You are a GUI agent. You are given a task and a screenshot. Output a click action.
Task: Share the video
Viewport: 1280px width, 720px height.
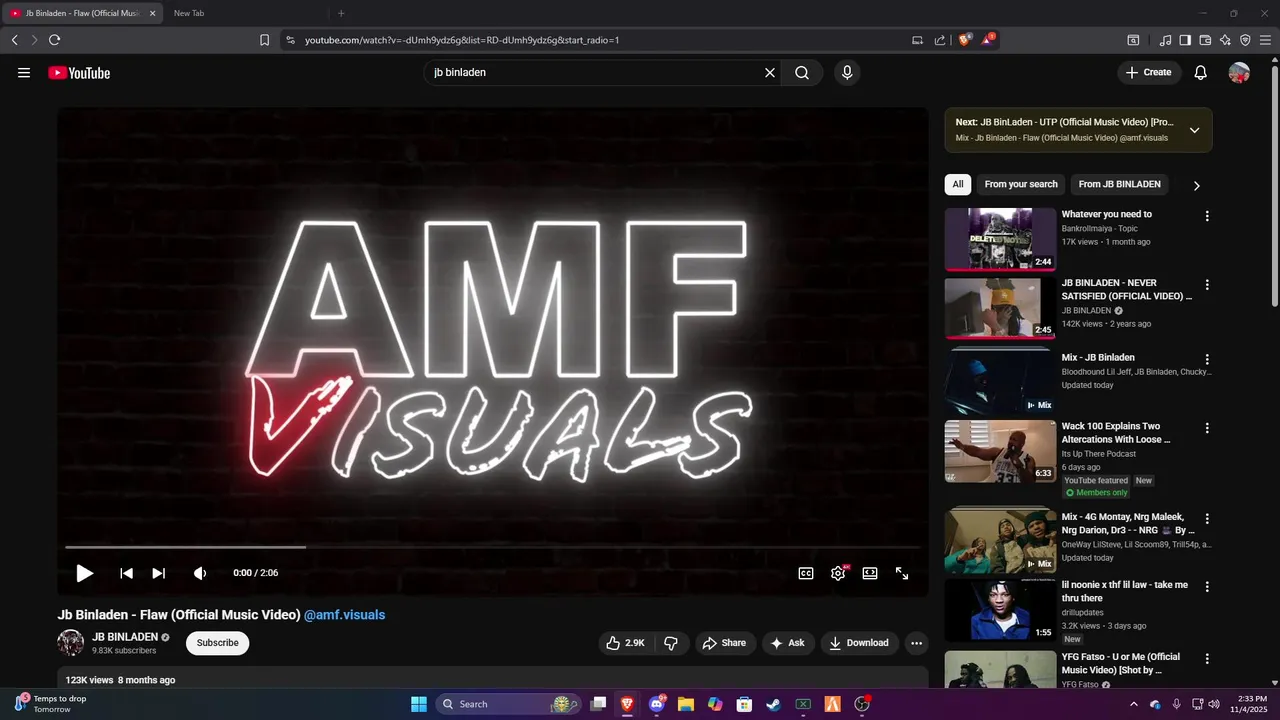(x=724, y=643)
